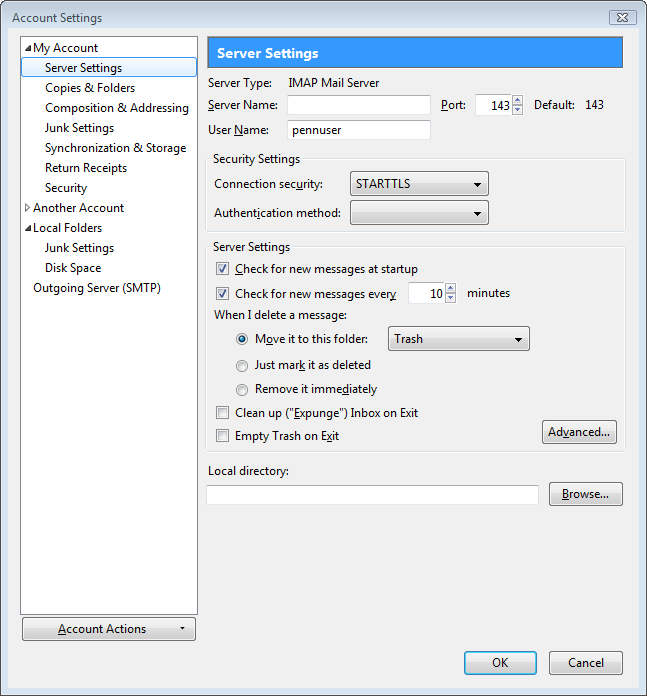
Task: Select Copies & Folders in sidebar
Action: point(90,88)
